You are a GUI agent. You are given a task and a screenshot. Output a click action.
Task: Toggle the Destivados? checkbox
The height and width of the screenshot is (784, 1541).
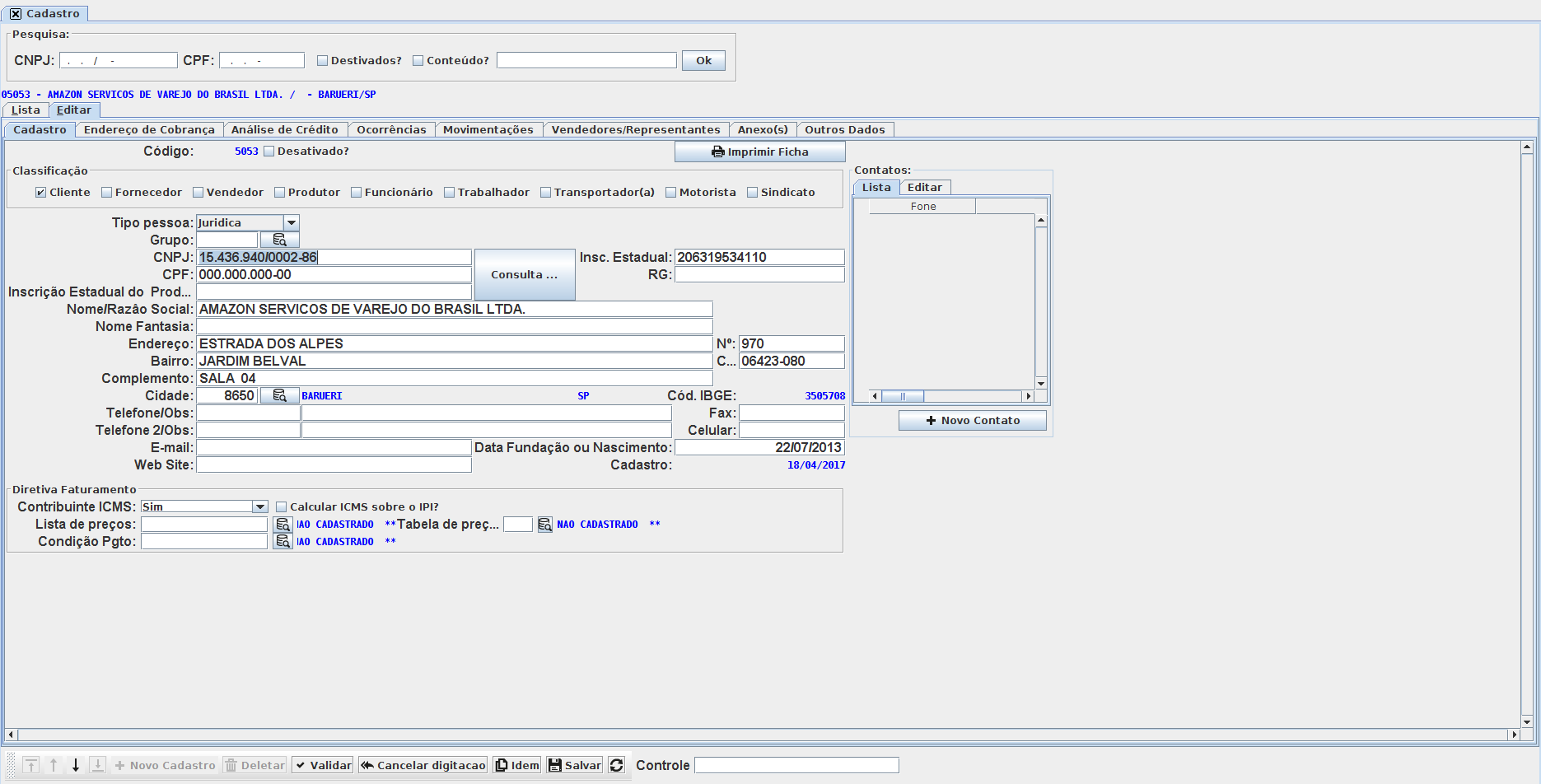click(323, 60)
